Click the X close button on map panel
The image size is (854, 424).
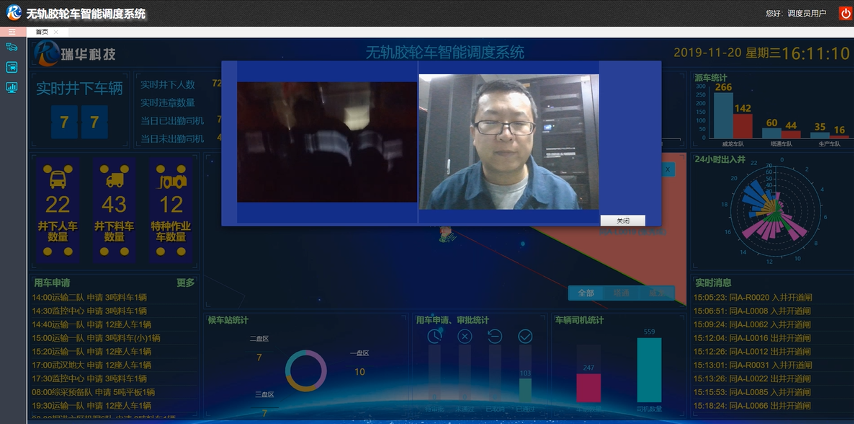668,170
